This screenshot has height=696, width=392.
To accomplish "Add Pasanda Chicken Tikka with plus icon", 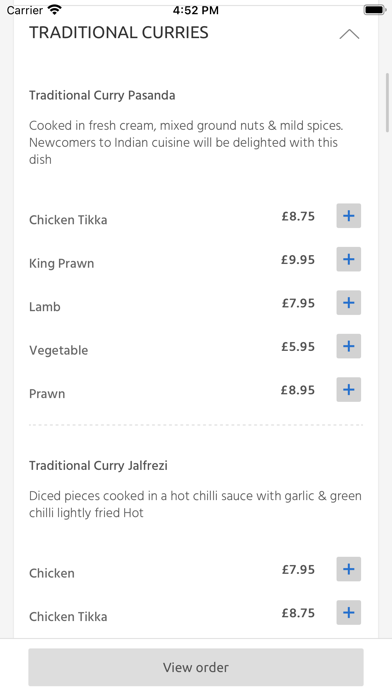I will pyautogui.click(x=348, y=216).
